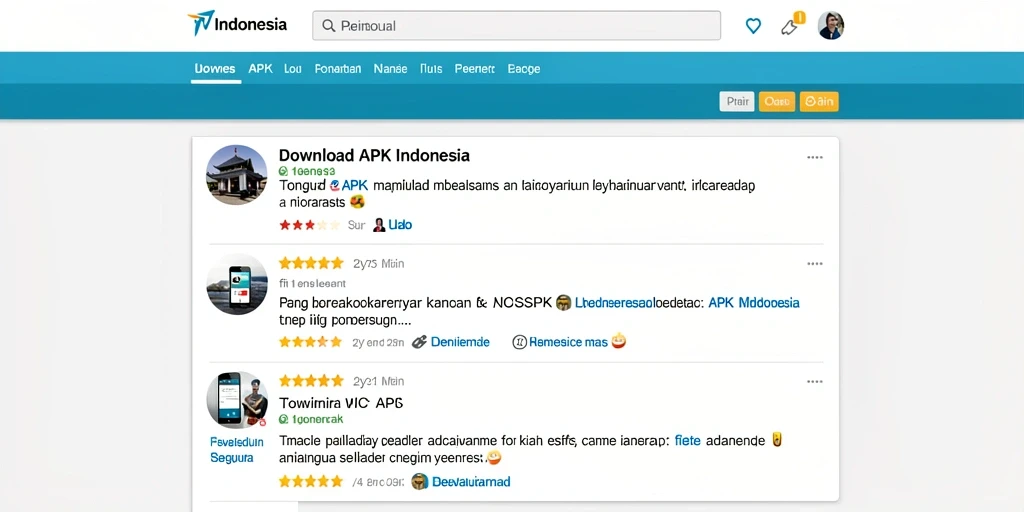
Task: Open the APK Mddoesia link
Action: (x=754, y=303)
